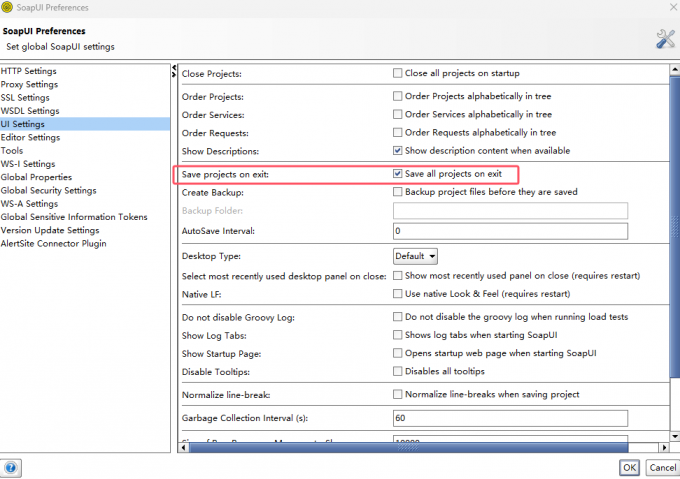Open Editor Settings category

(x=85, y=137)
